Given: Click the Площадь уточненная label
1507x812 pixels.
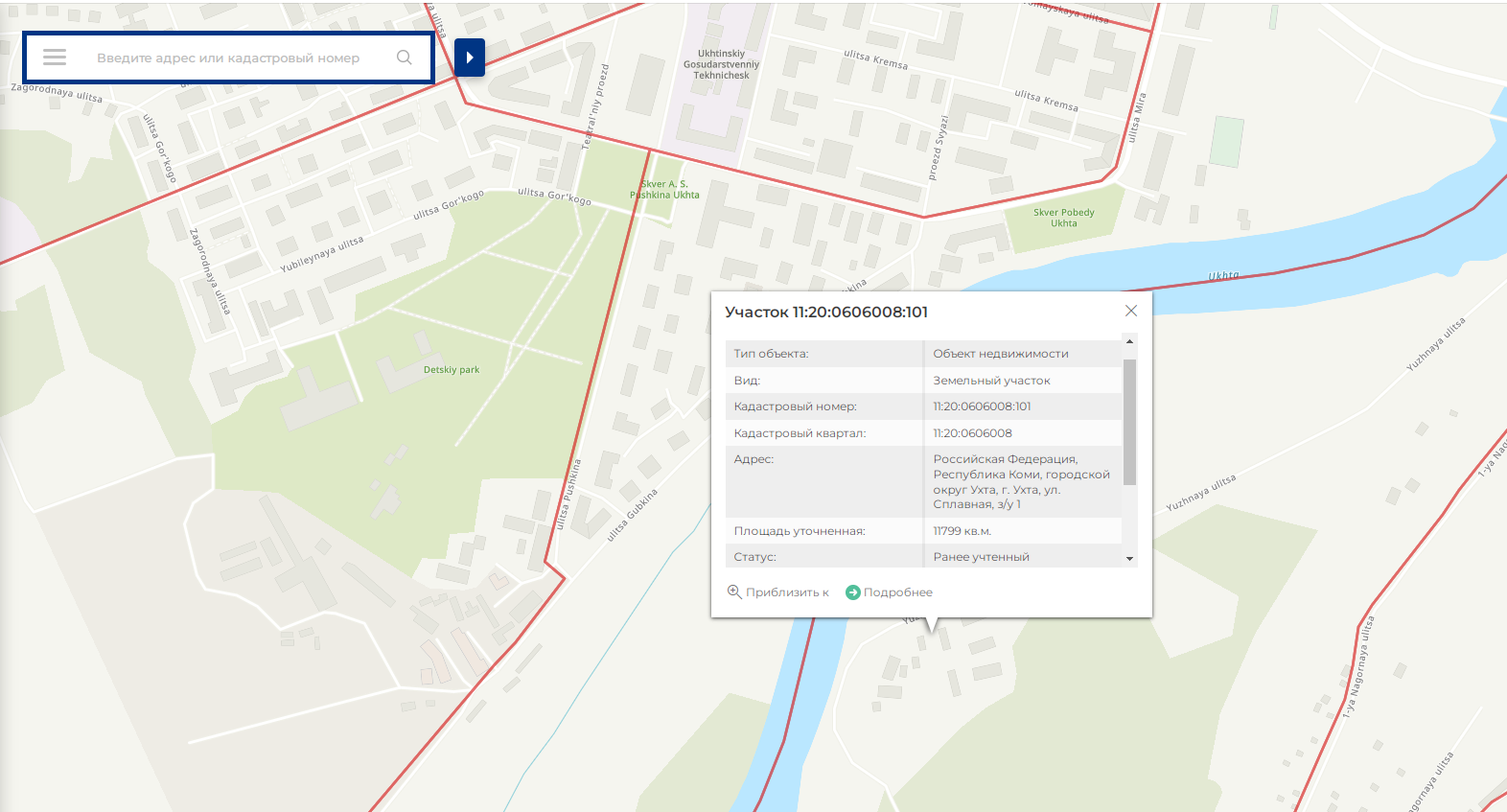Looking at the screenshot, I should 800,531.
